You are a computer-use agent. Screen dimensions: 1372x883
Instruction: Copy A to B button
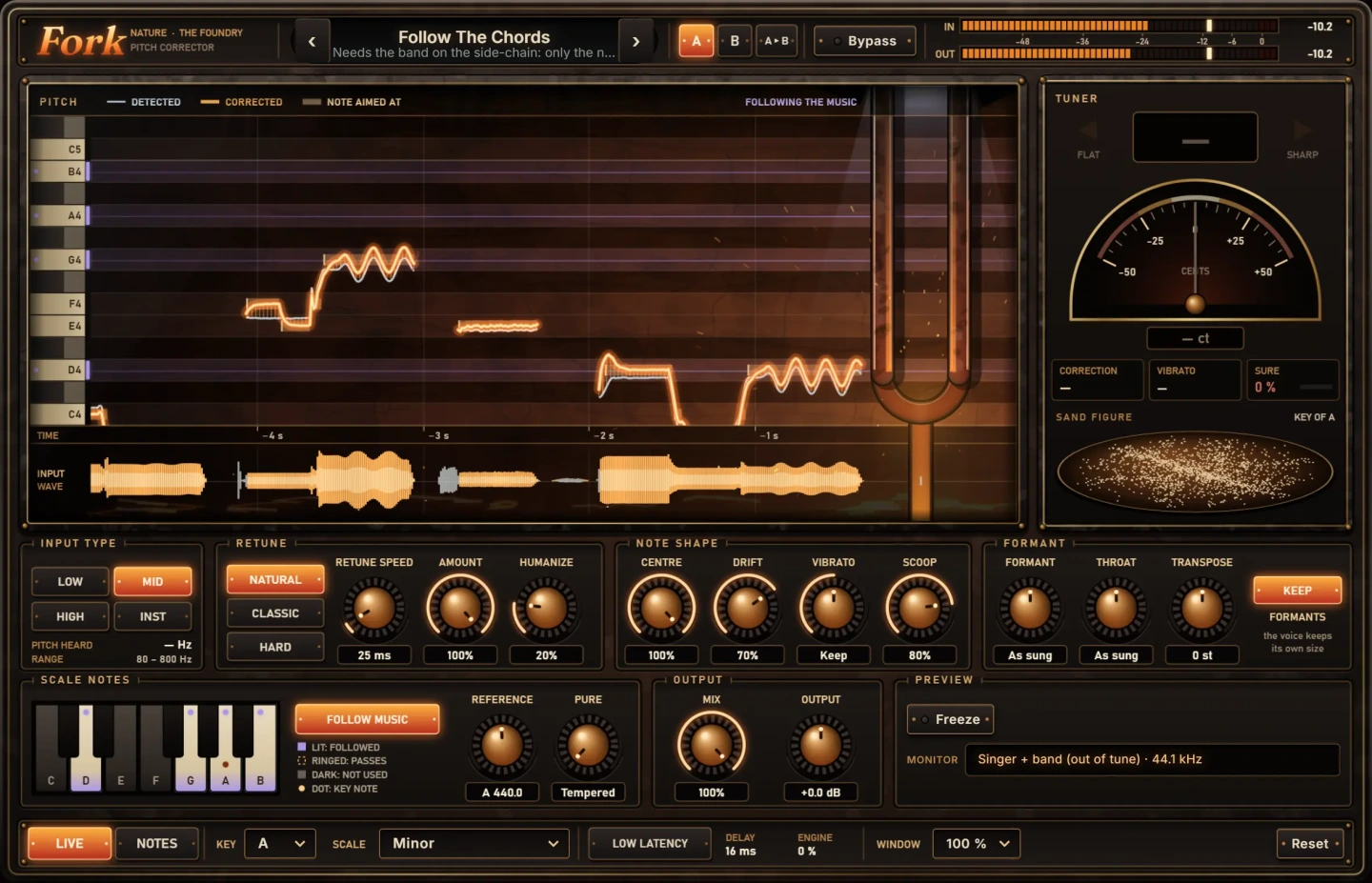(x=777, y=41)
